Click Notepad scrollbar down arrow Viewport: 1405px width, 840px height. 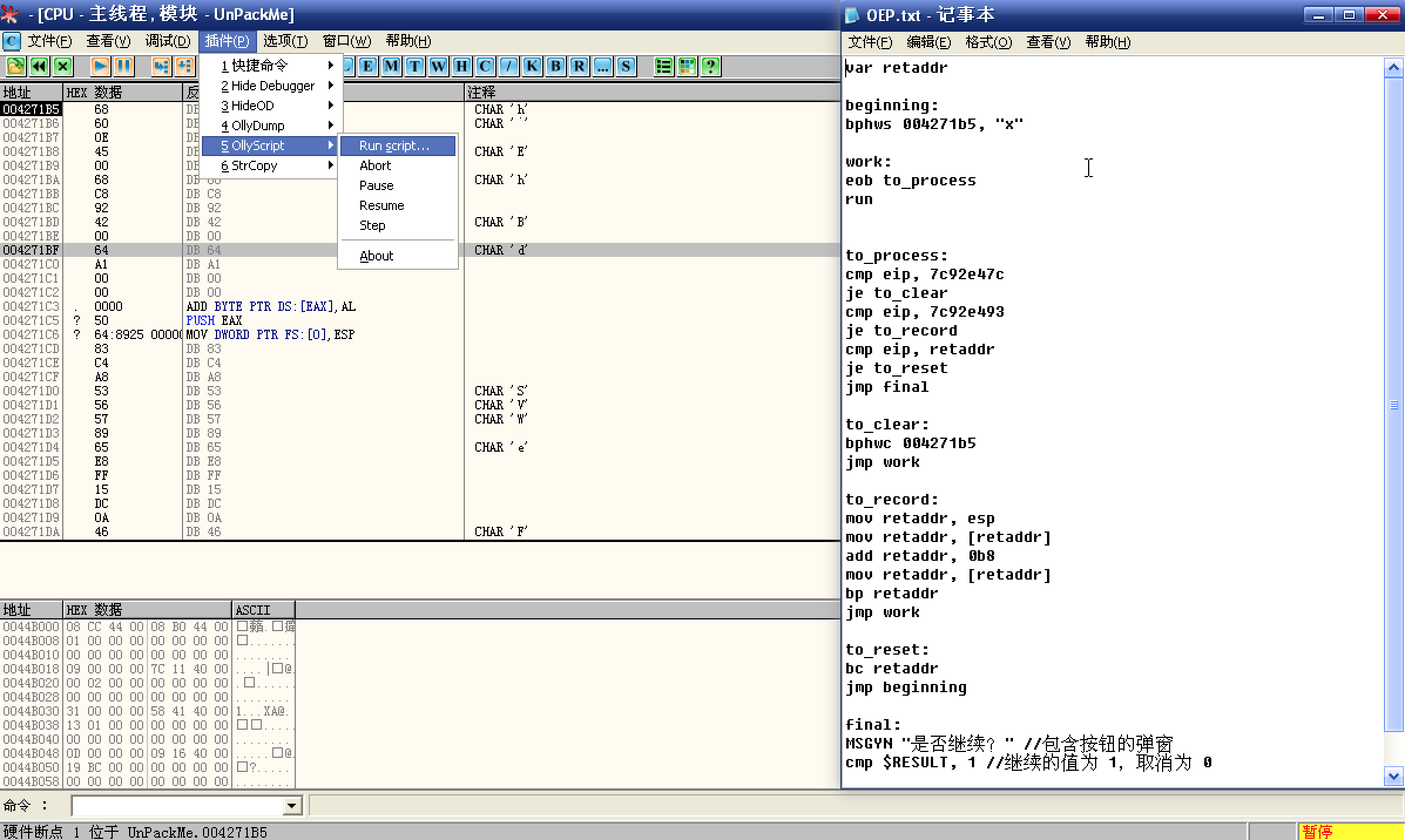click(1394, 777)
